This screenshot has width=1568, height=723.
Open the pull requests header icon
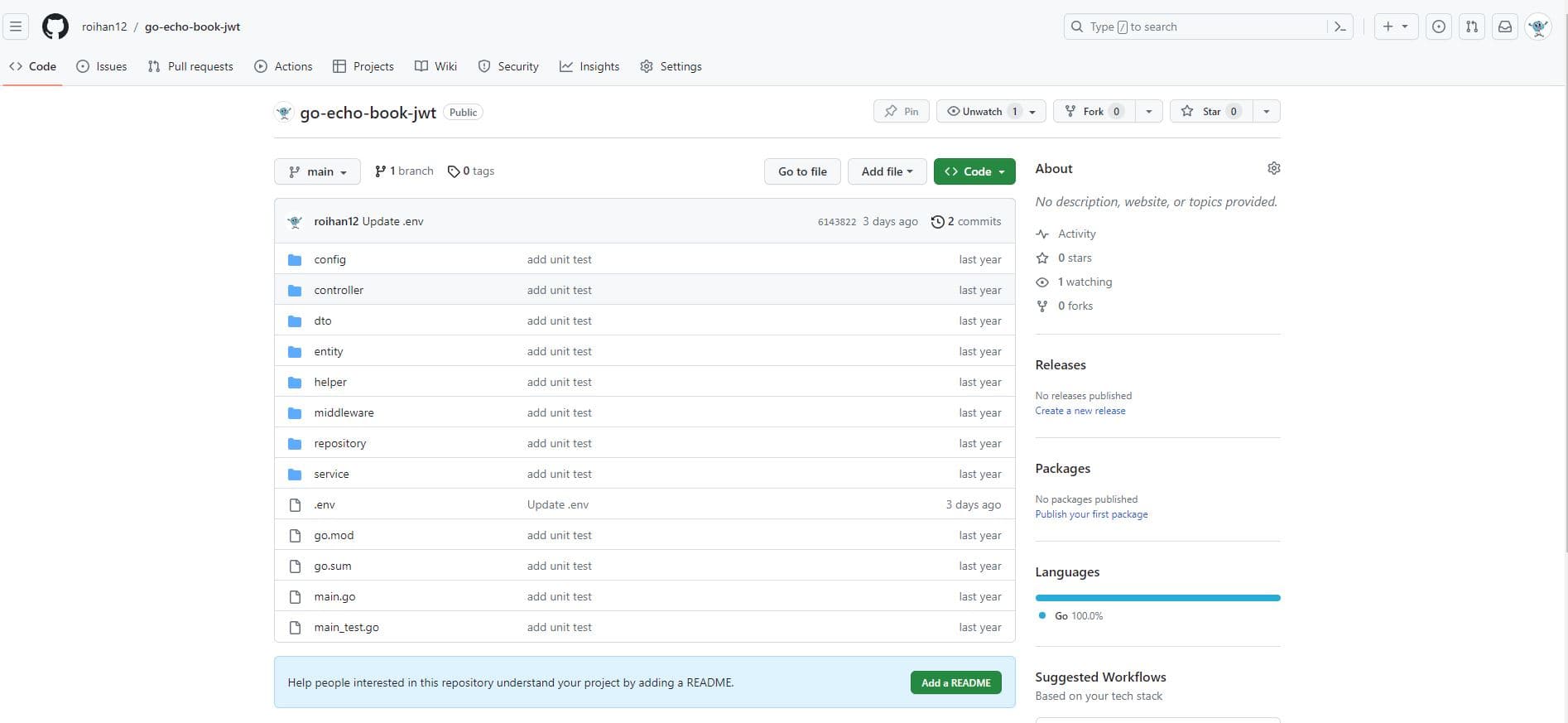tap(1472, 27)
